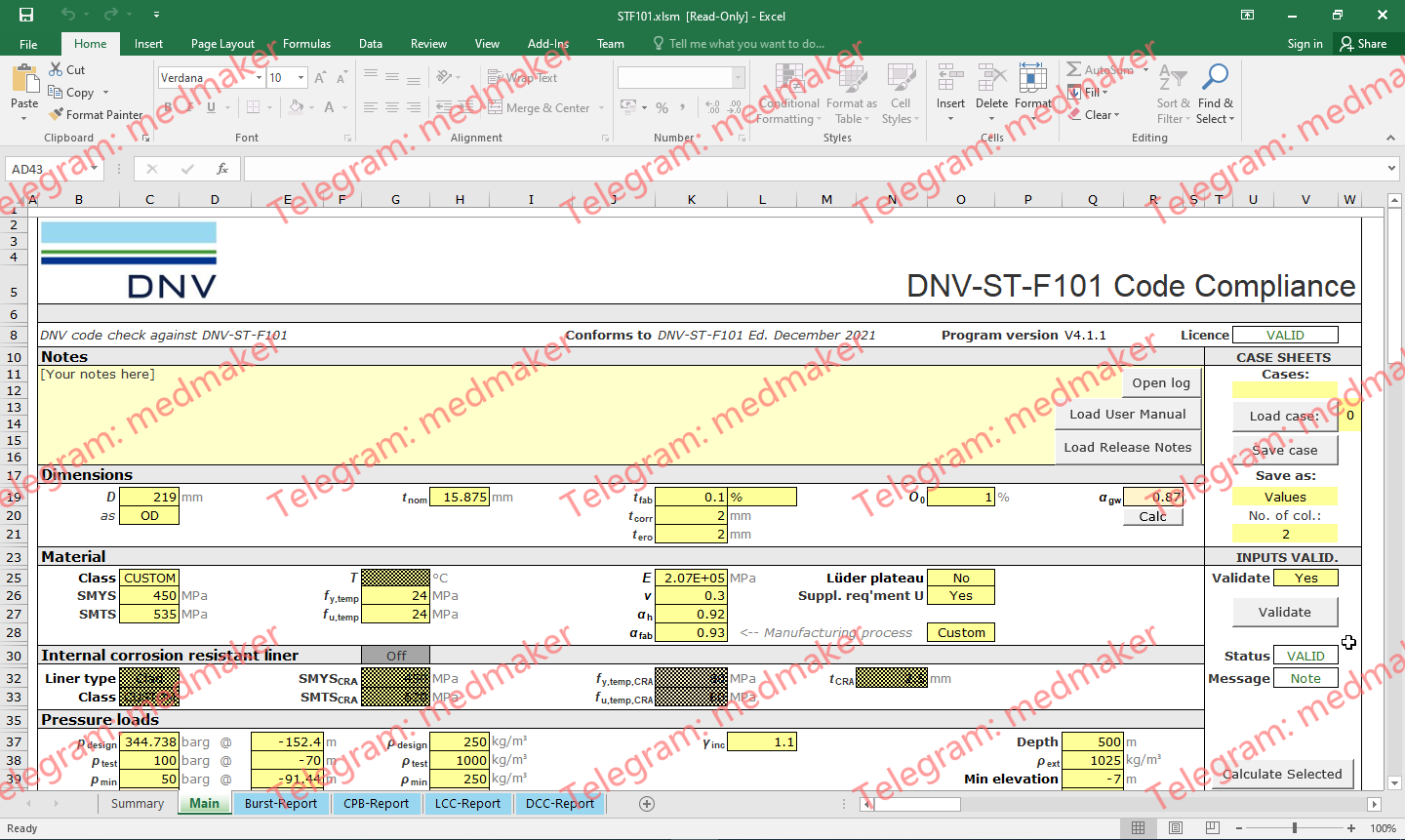Click the zoom slider in status bar
1405x840 pixels.
point(1295,828)
